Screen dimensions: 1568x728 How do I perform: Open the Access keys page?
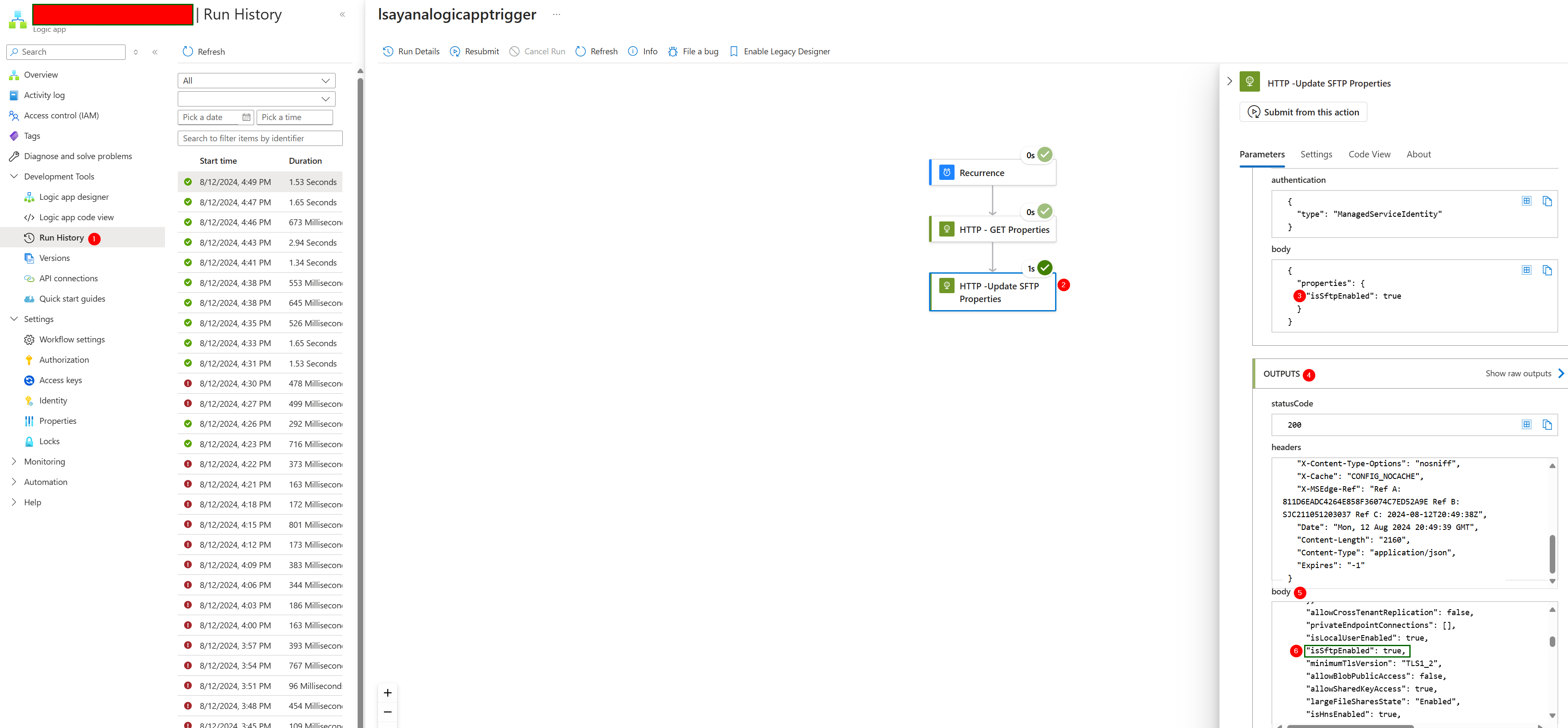60,380
